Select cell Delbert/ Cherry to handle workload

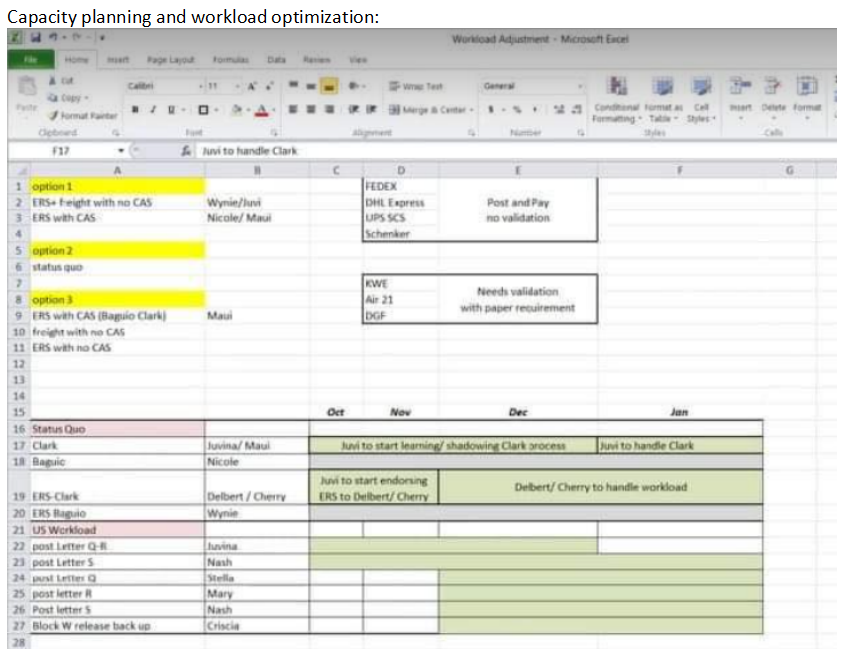600,487
